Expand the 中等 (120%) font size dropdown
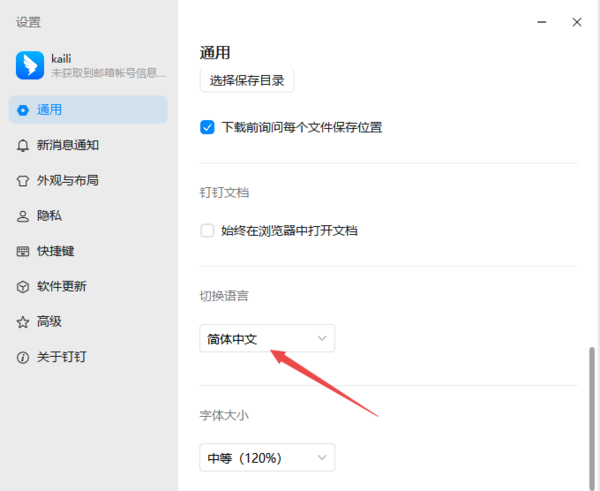 [267, 458]
